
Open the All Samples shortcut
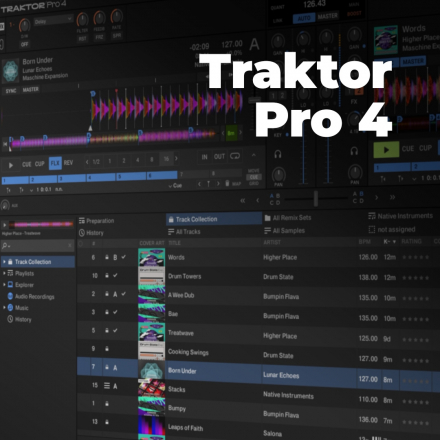pos(284,231)
